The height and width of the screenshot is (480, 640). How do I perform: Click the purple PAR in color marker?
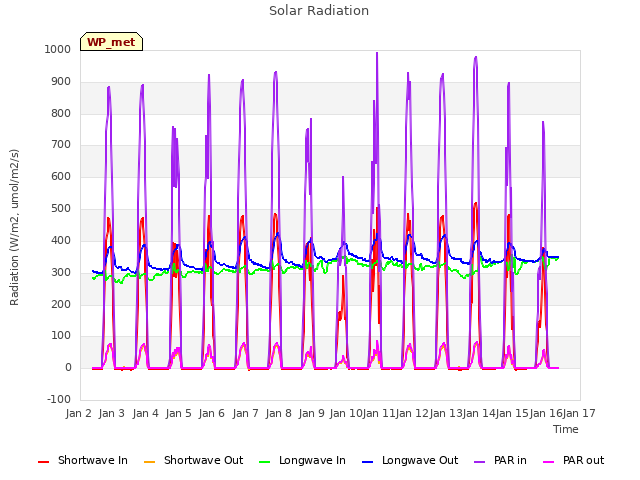pos(480,462)
